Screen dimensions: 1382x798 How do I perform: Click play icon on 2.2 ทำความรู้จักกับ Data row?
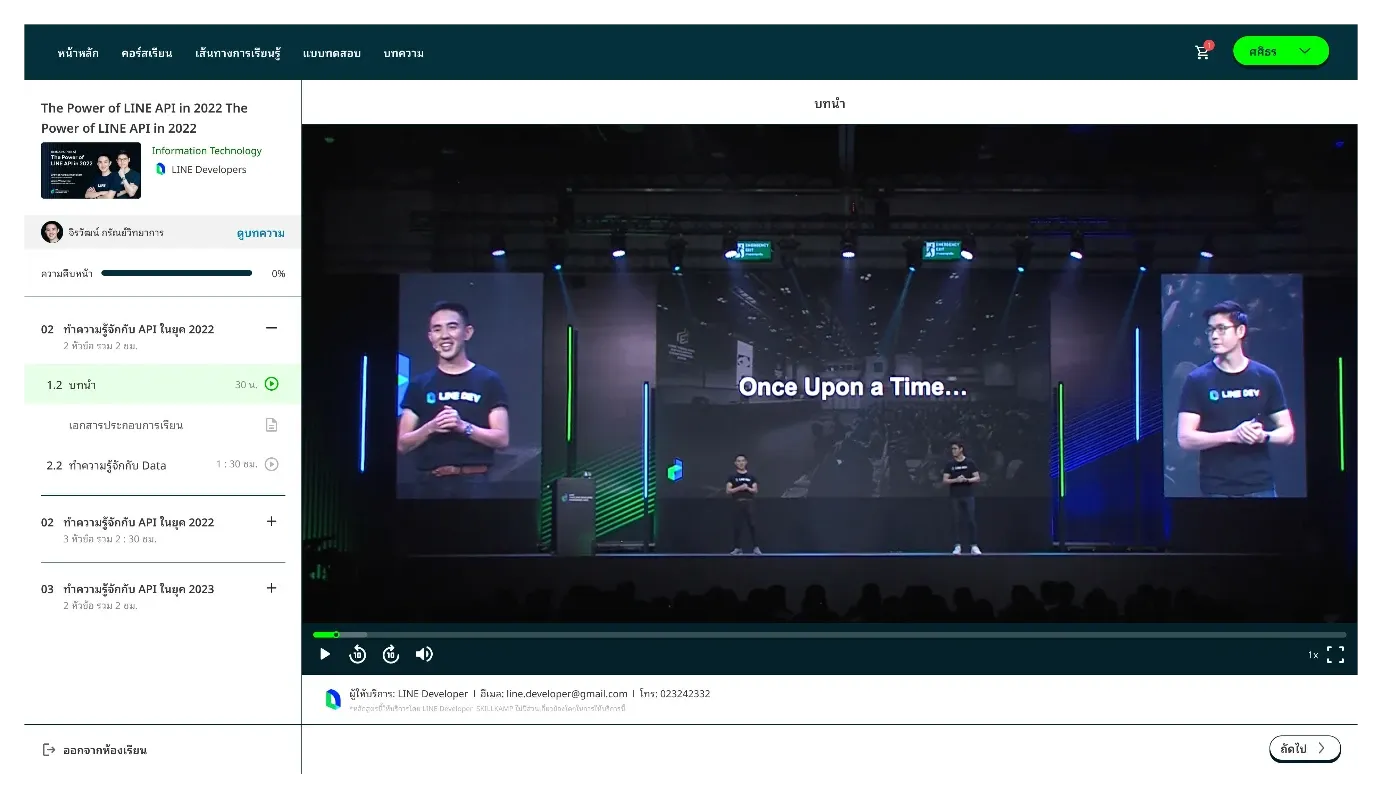pos(272,464)
